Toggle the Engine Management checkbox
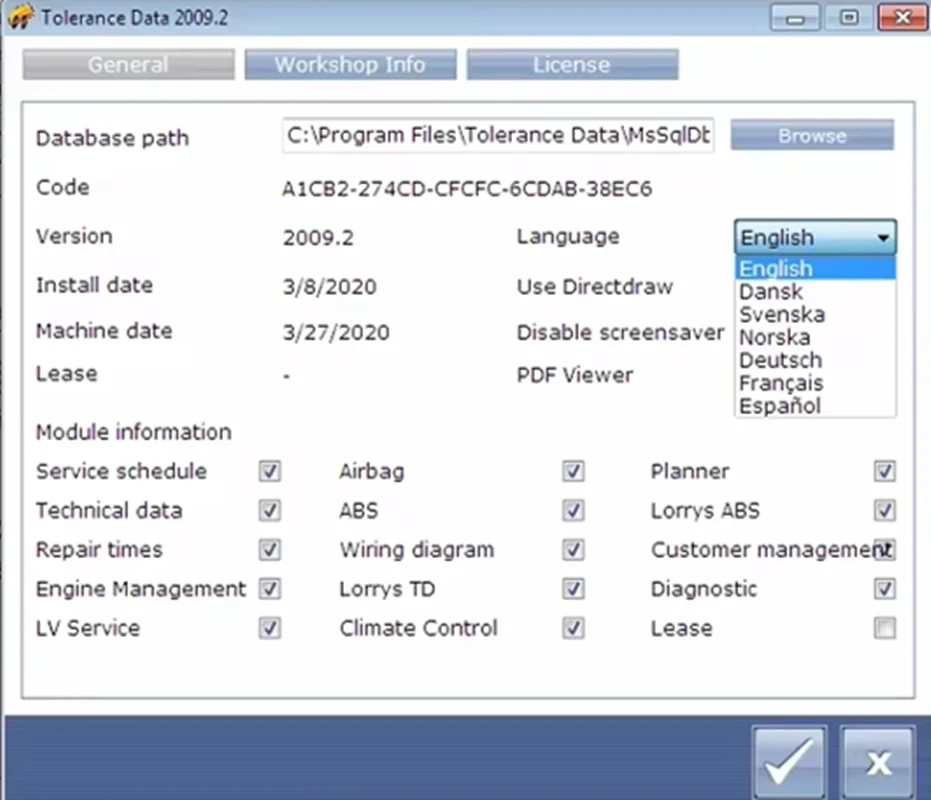Viewport: 931px width, 800px height. point(270,589)
